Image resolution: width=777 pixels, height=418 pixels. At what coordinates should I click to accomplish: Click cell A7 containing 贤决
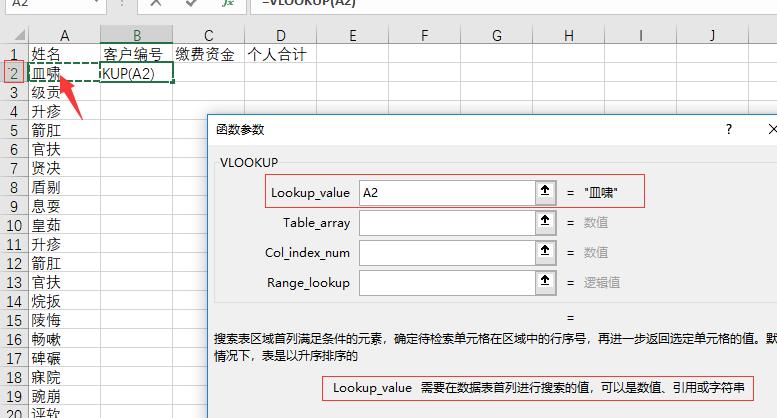pyautogui.click(x=64, y=168)
